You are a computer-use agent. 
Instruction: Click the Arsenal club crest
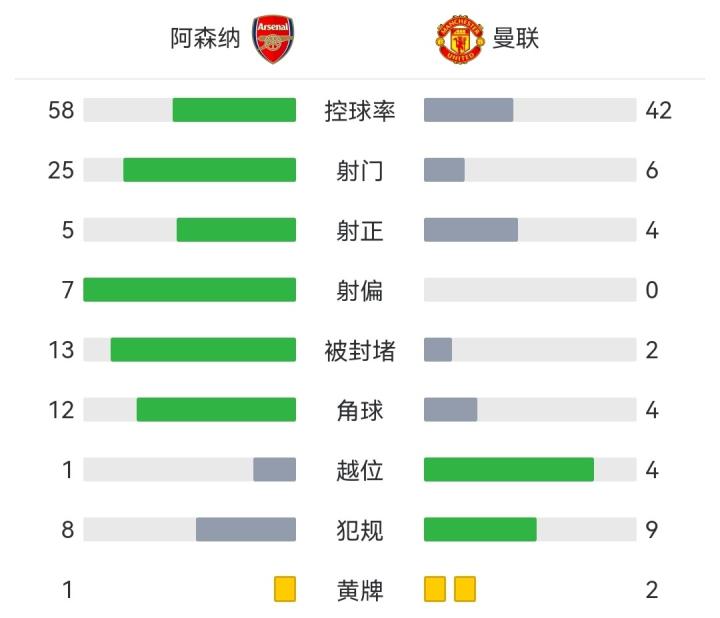coord(273,40)
